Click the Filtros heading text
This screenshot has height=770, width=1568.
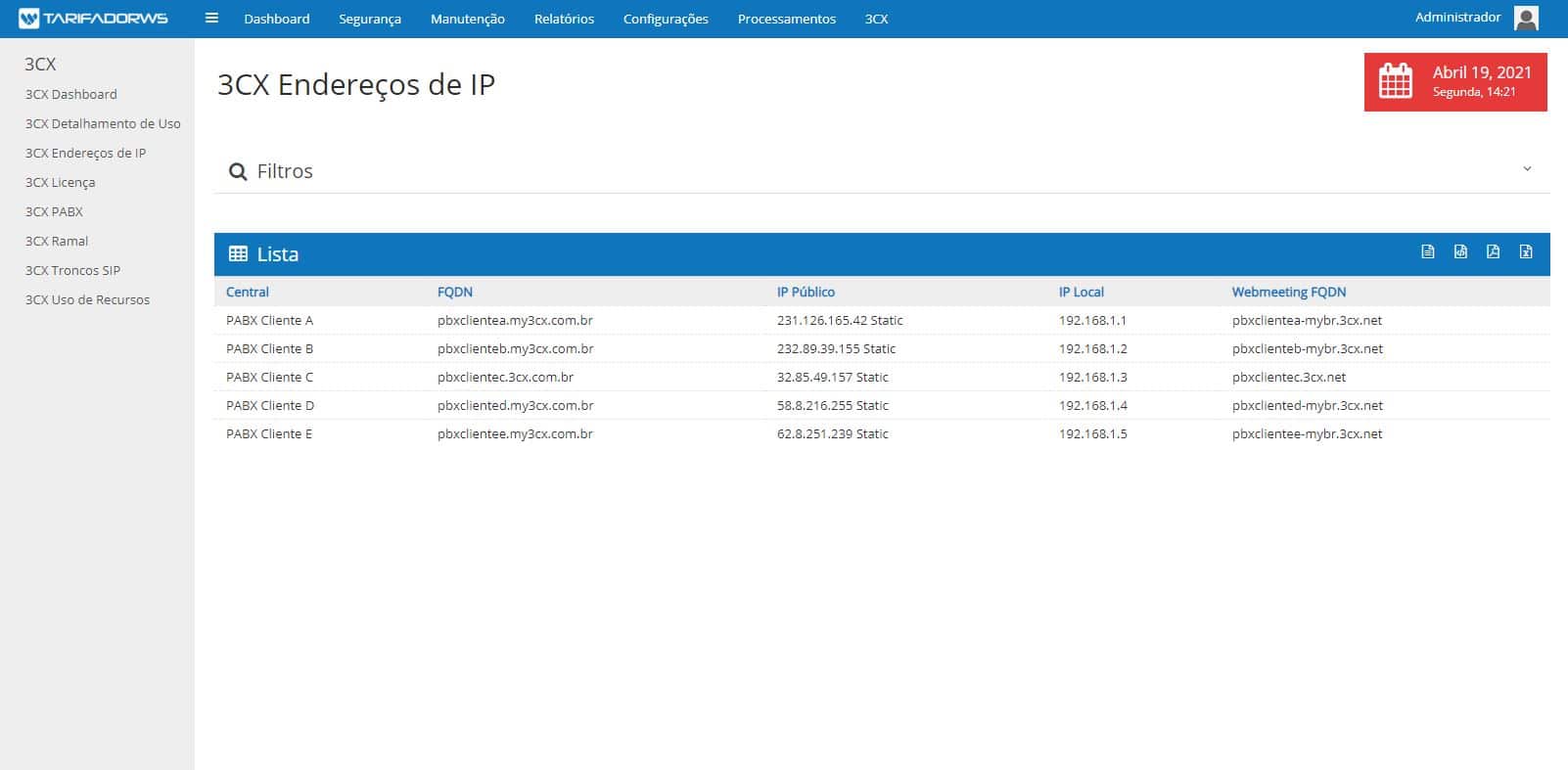click(x=285, y=171)
